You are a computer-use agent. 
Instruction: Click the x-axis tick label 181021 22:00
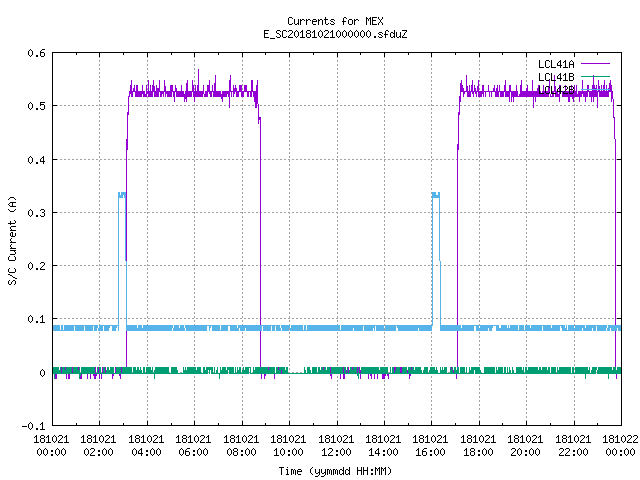[573, 446]
